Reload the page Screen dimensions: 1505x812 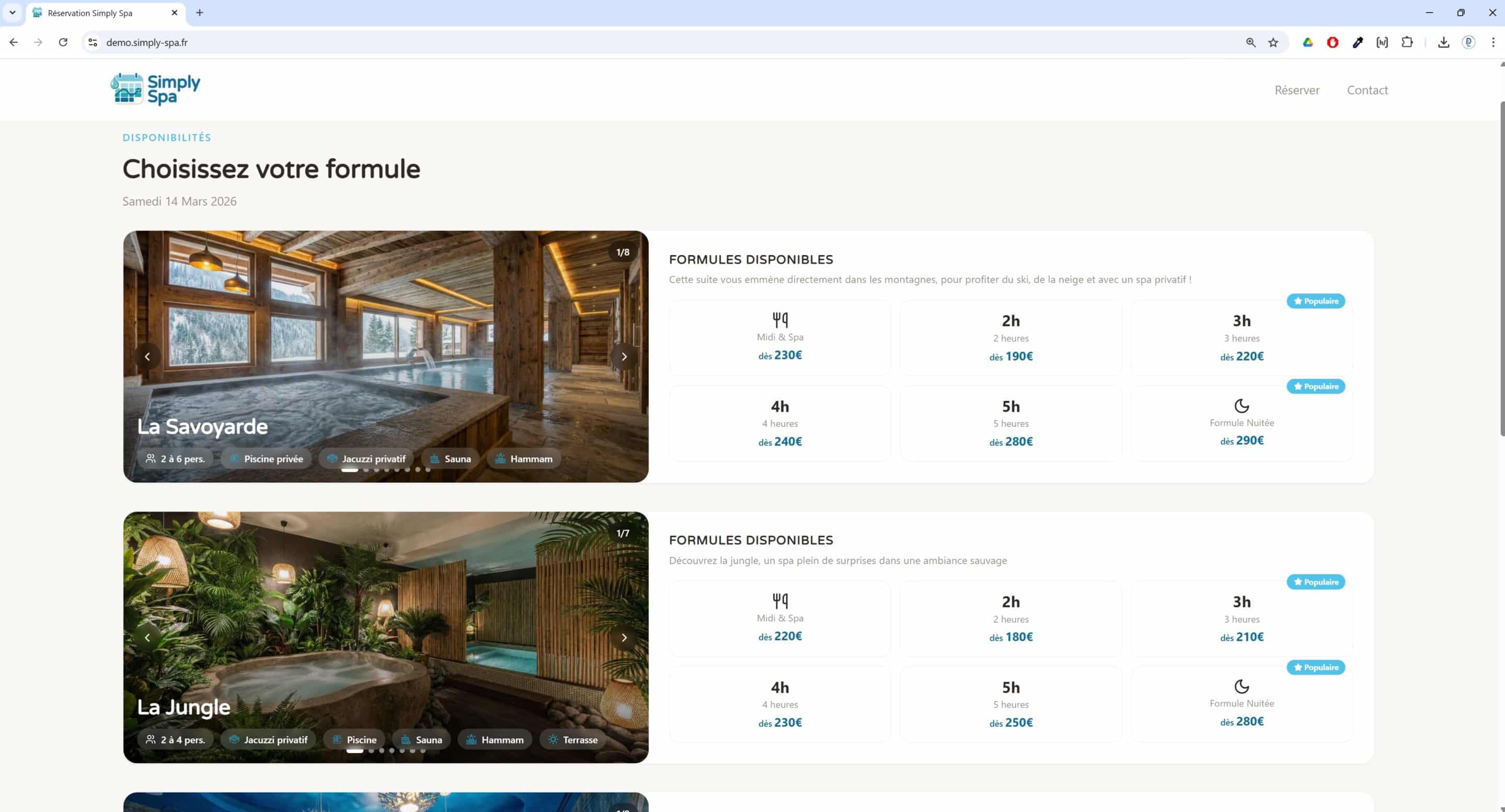63,42
